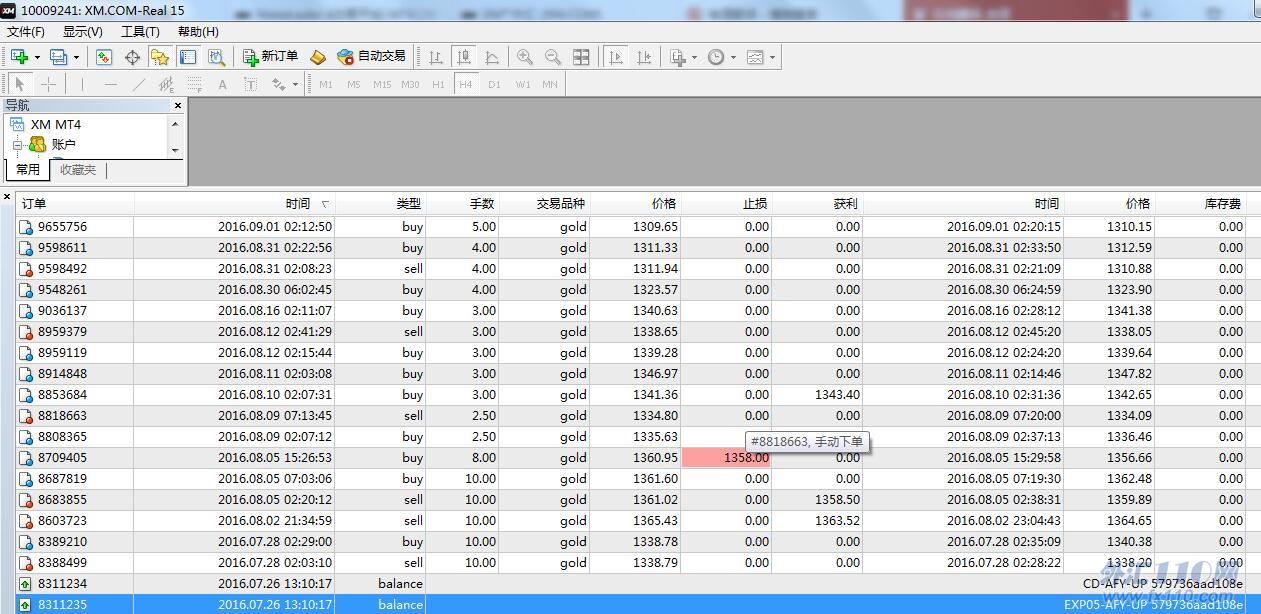Open the indicators list icon
The image size is (1261, 614).
[678, 57]
